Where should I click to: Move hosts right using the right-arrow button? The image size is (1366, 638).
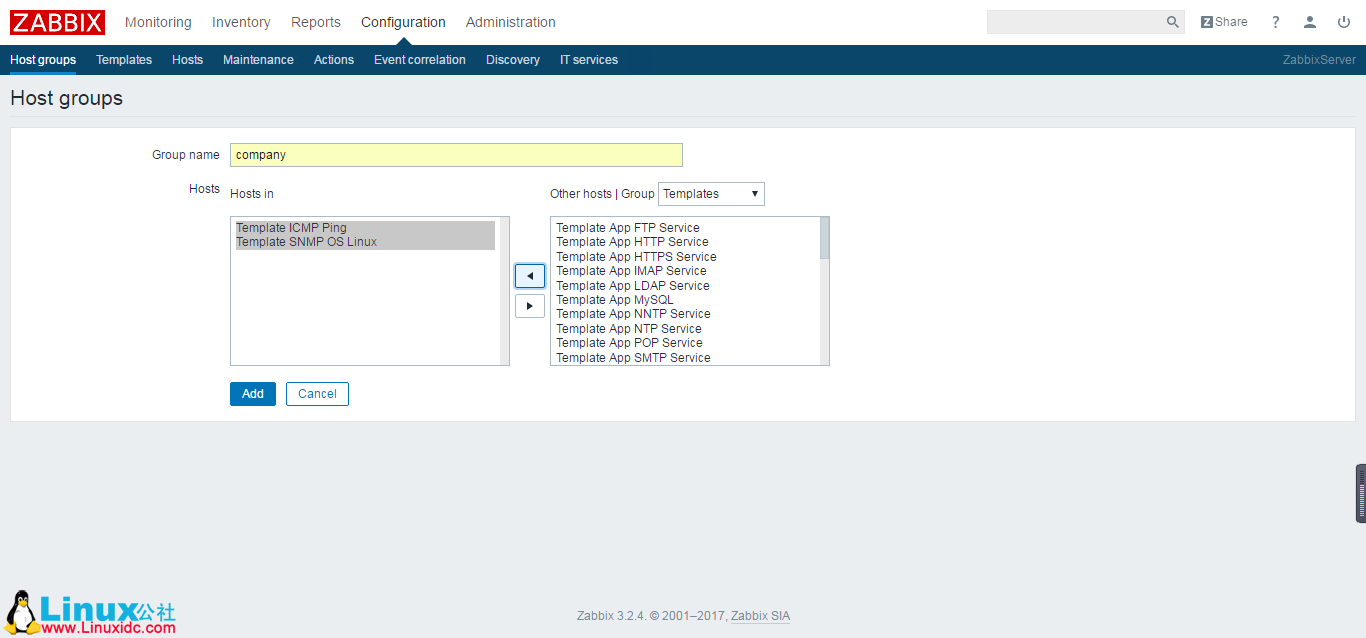530,305
